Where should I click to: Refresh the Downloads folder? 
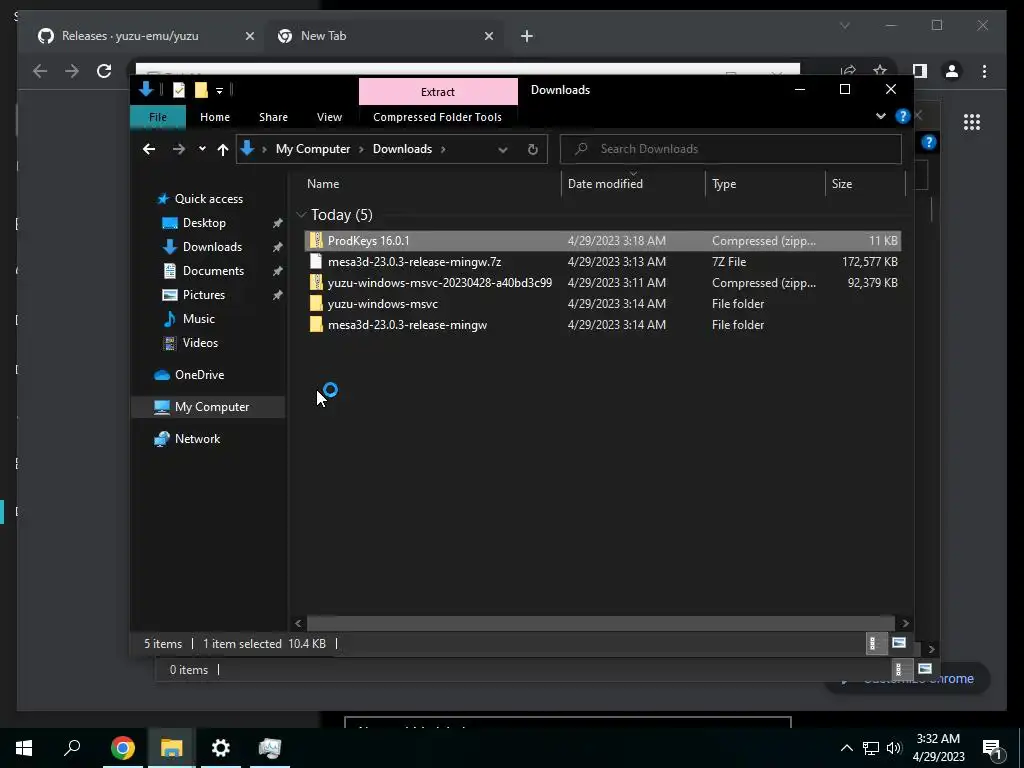pos(533,150)
